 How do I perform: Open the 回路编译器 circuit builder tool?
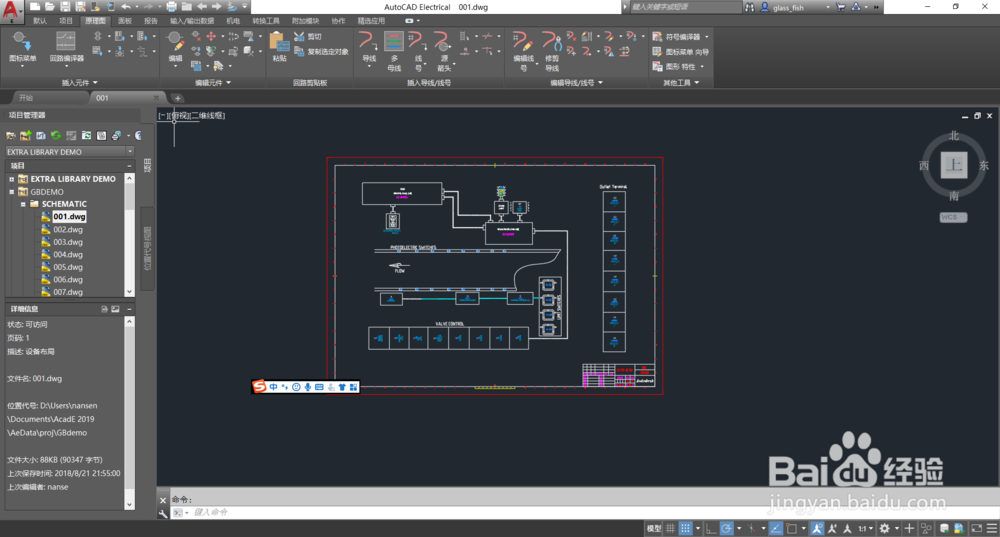[66, 47]
